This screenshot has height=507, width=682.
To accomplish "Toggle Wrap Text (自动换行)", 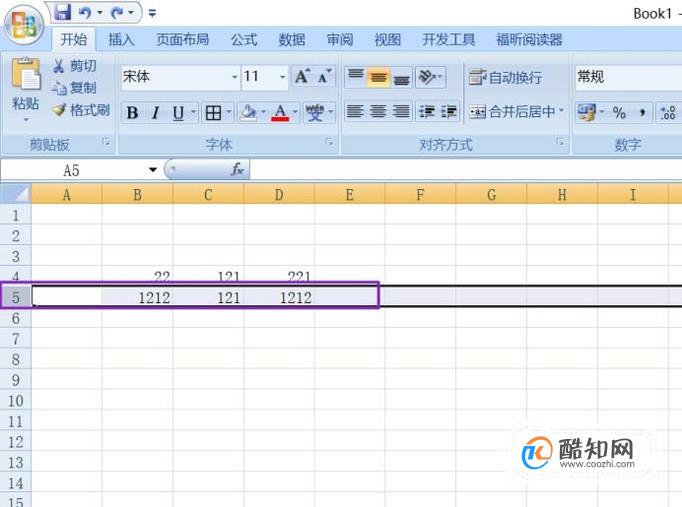I will tap(505, 77).
